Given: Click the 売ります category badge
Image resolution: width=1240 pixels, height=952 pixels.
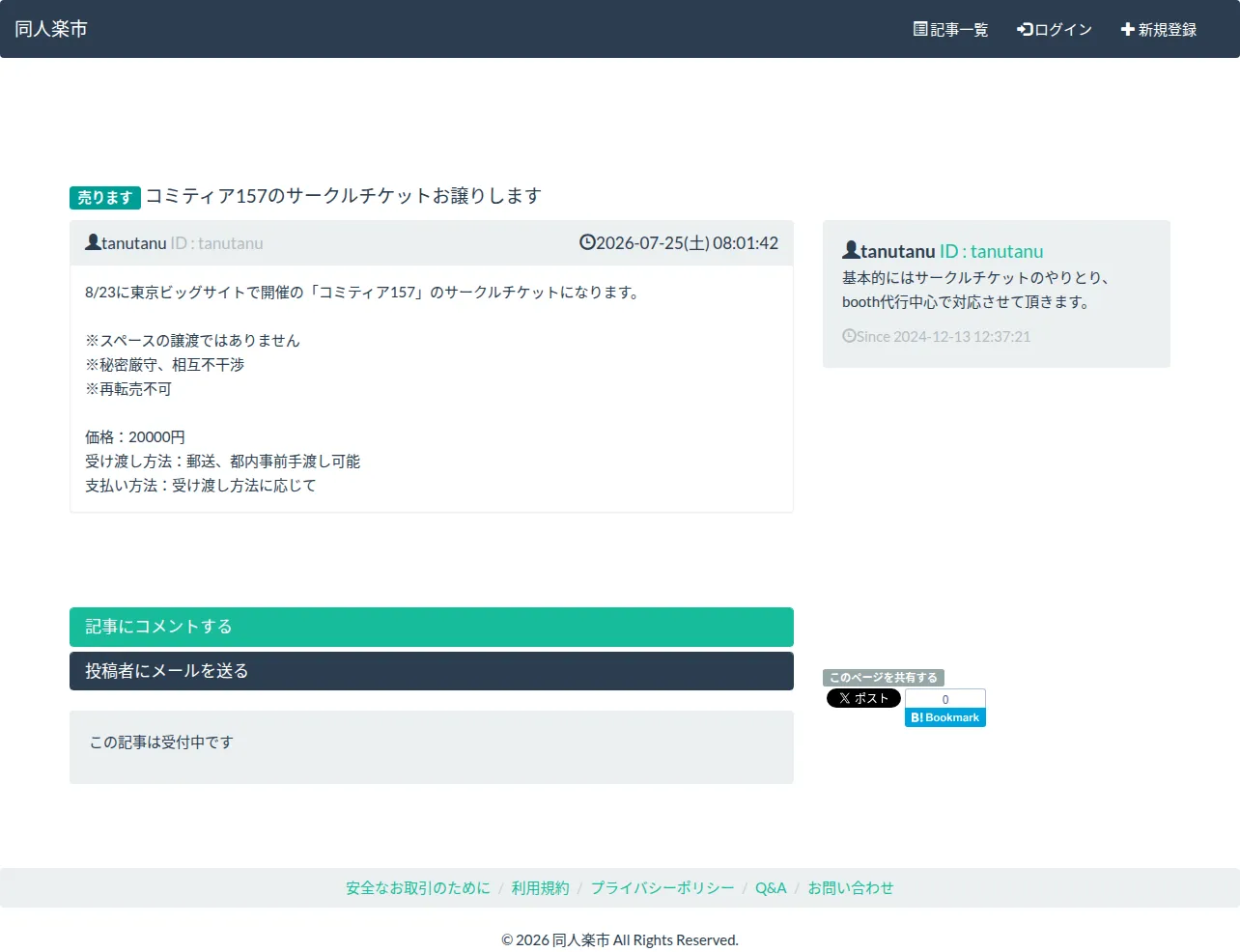Looking at the screenshot, I should 105,197.
